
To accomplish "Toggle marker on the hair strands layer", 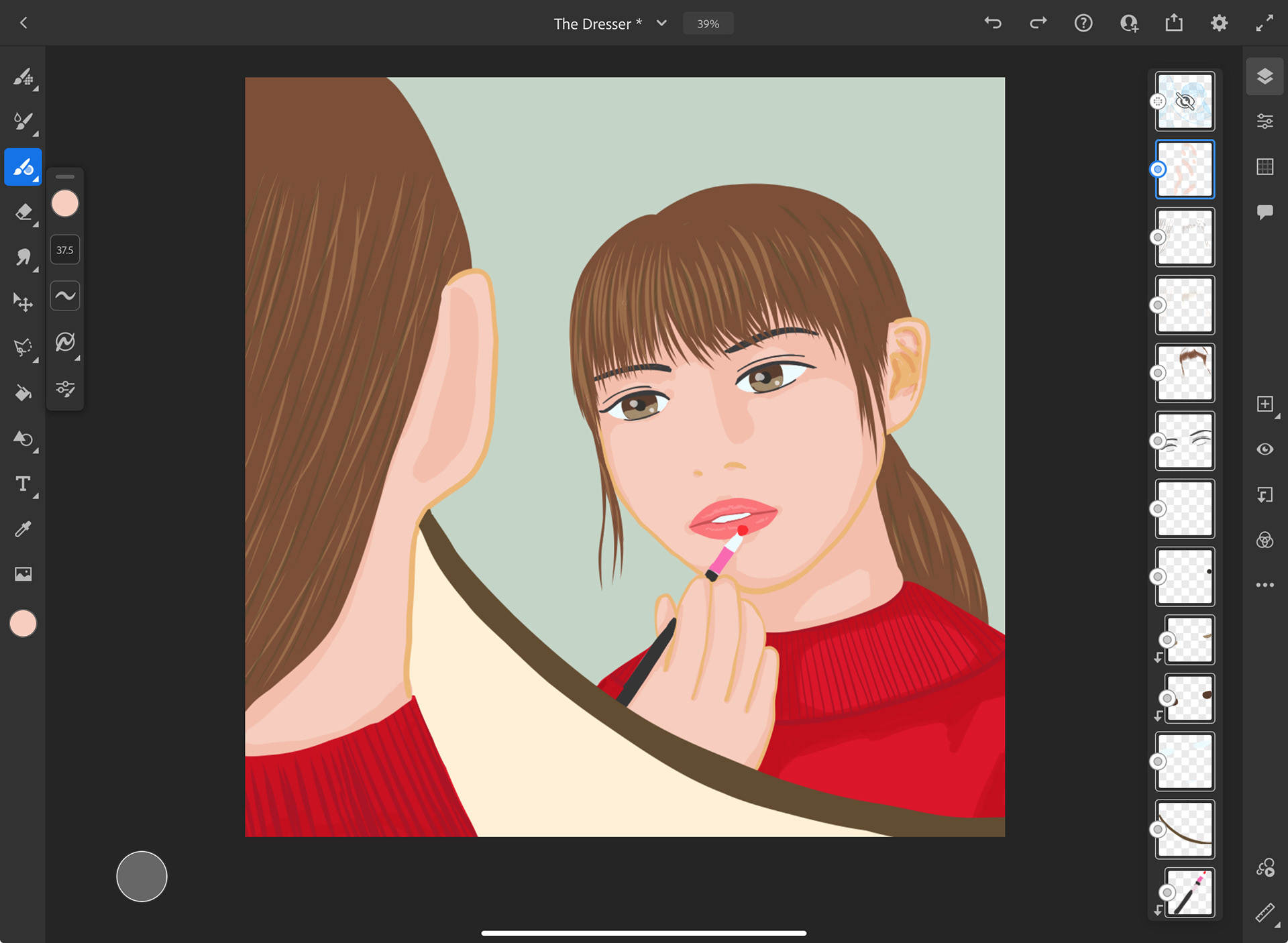I will 1158,237.
